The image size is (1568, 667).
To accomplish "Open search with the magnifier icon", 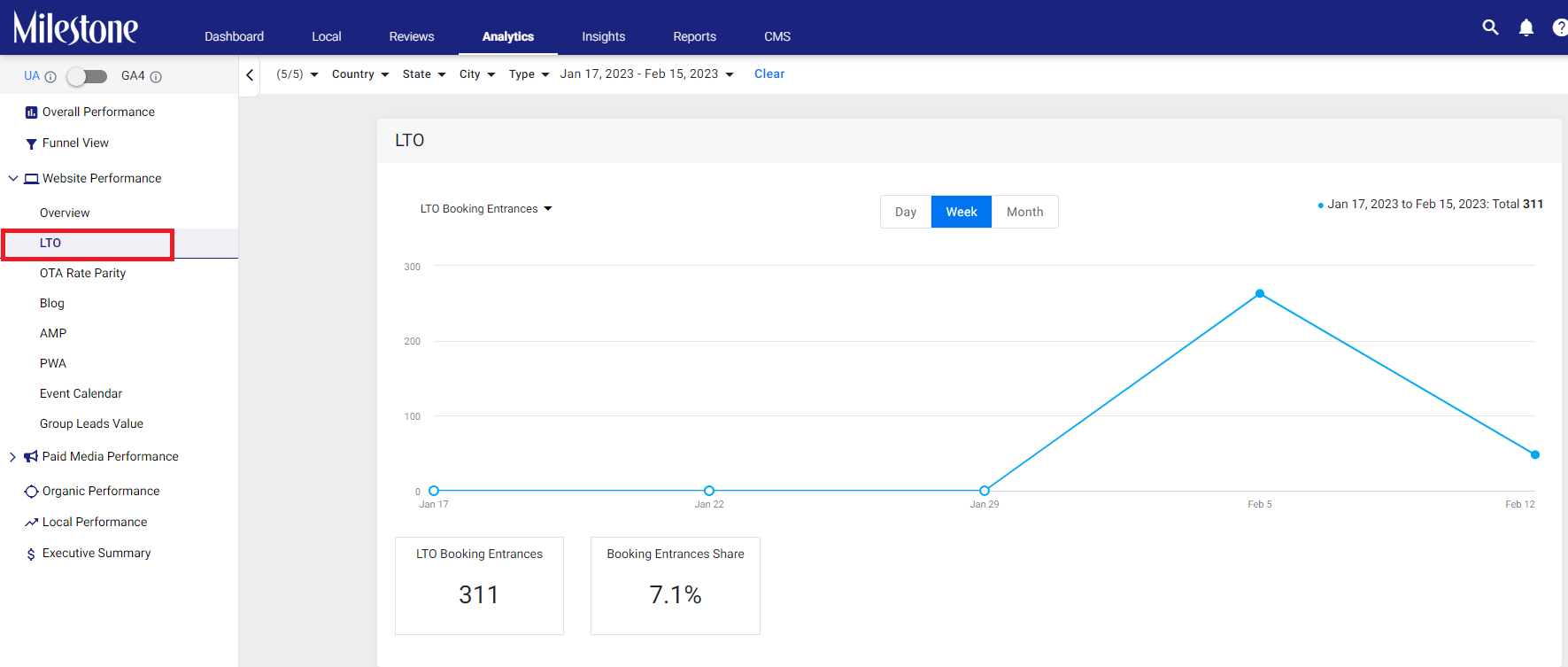I will coord(1490,27).
